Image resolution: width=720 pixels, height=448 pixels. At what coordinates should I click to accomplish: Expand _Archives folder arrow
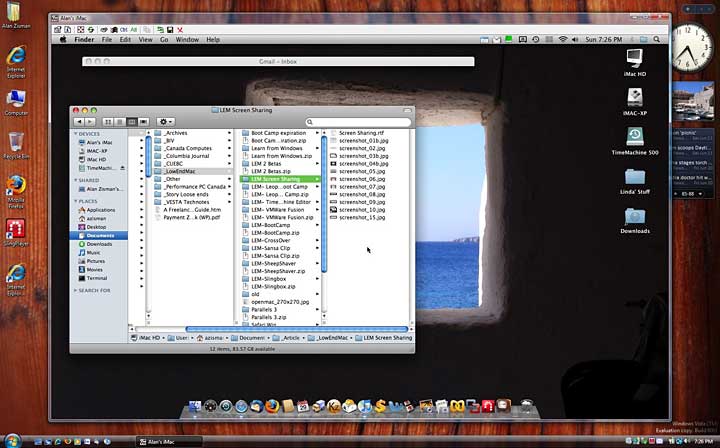point(229,133)
